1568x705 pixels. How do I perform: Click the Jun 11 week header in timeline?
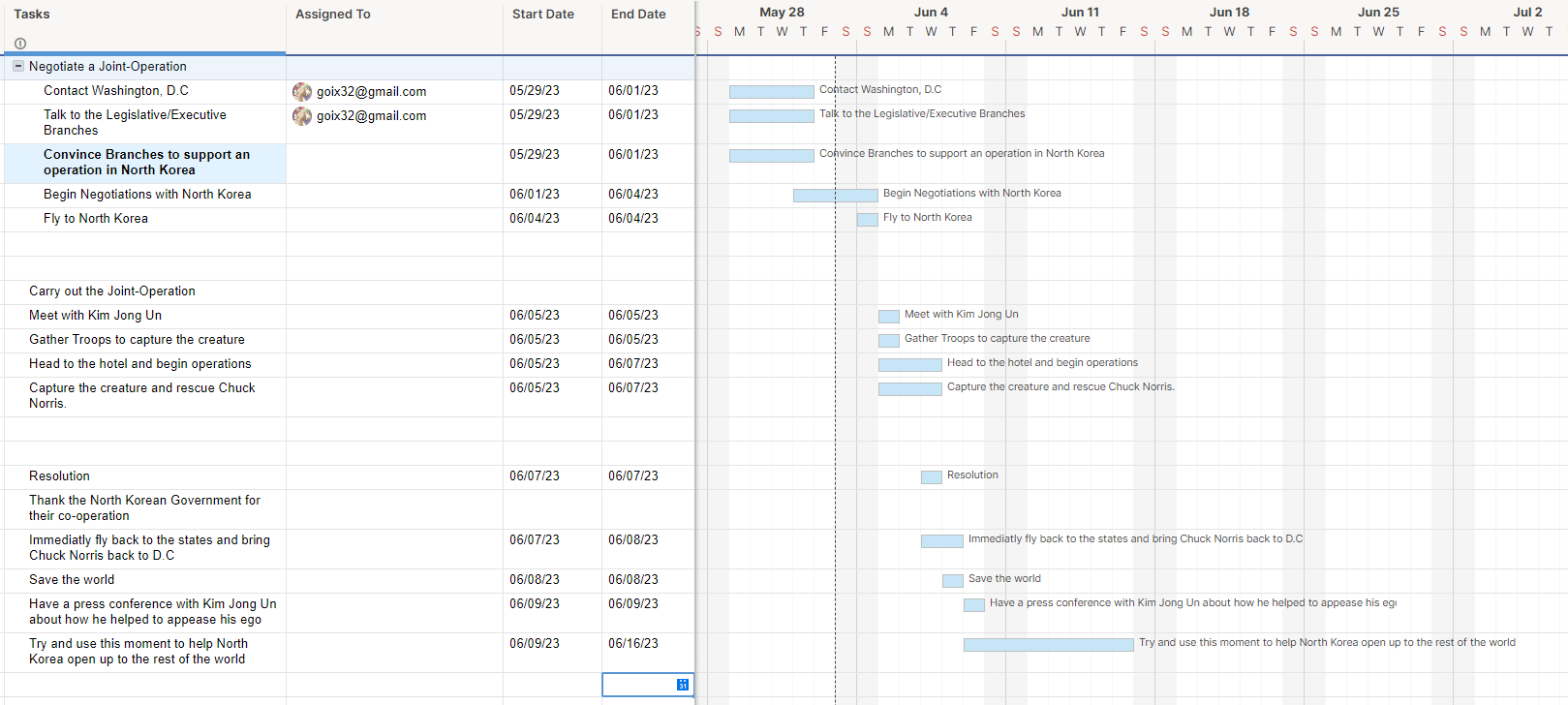1080,13
